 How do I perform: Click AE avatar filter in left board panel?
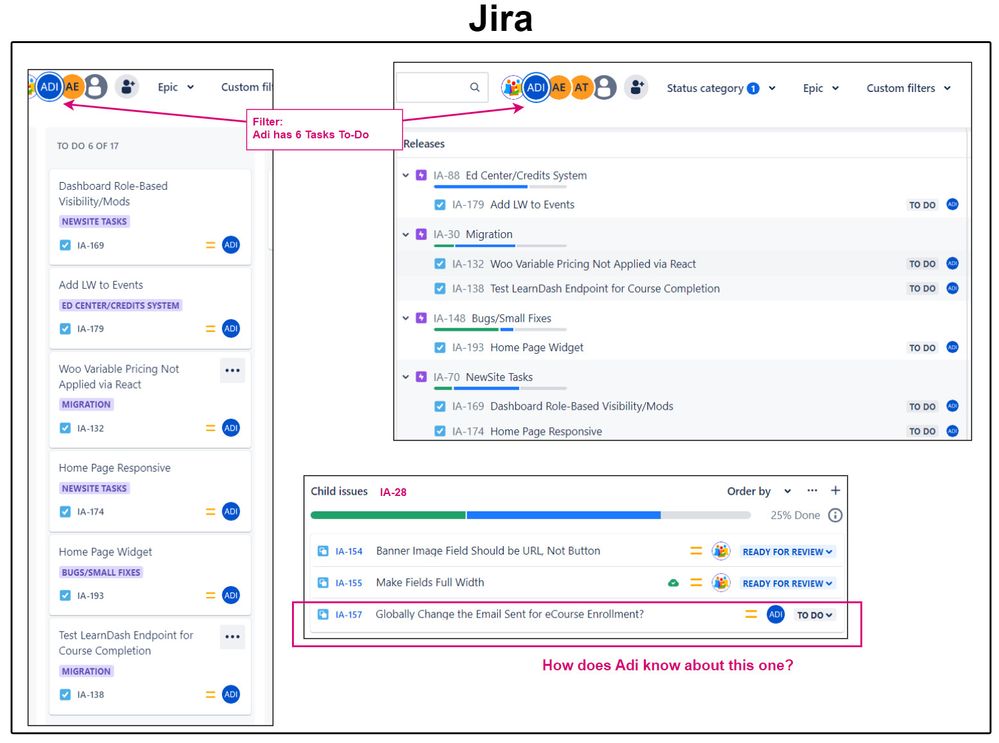(x=73, y=87)
